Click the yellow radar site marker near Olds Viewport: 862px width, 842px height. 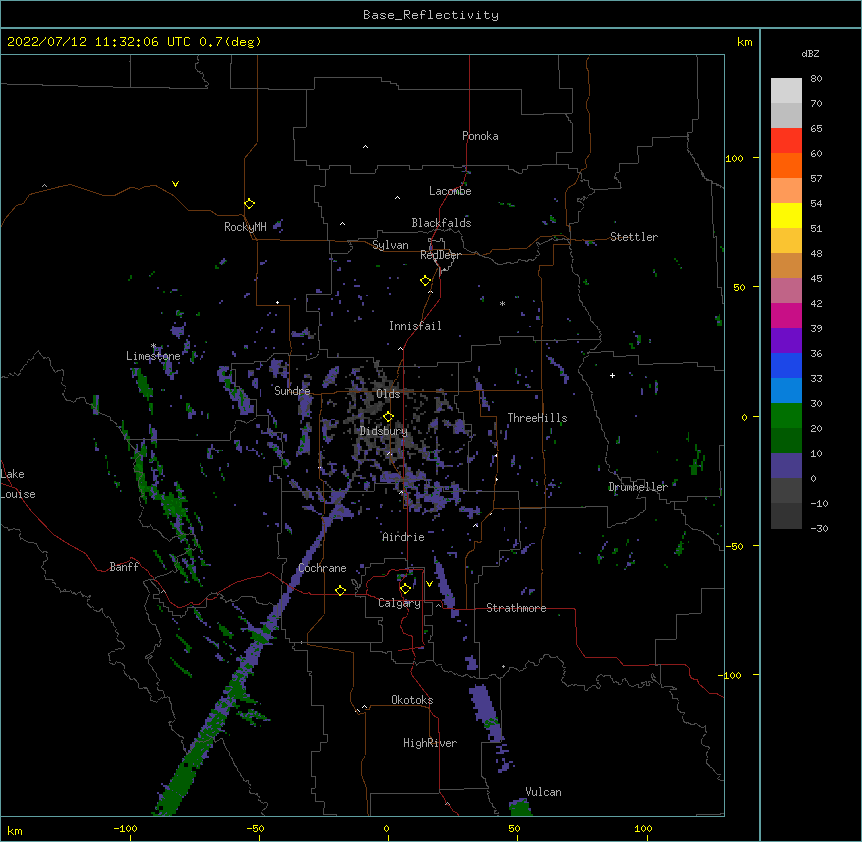[x=388, y=417]
